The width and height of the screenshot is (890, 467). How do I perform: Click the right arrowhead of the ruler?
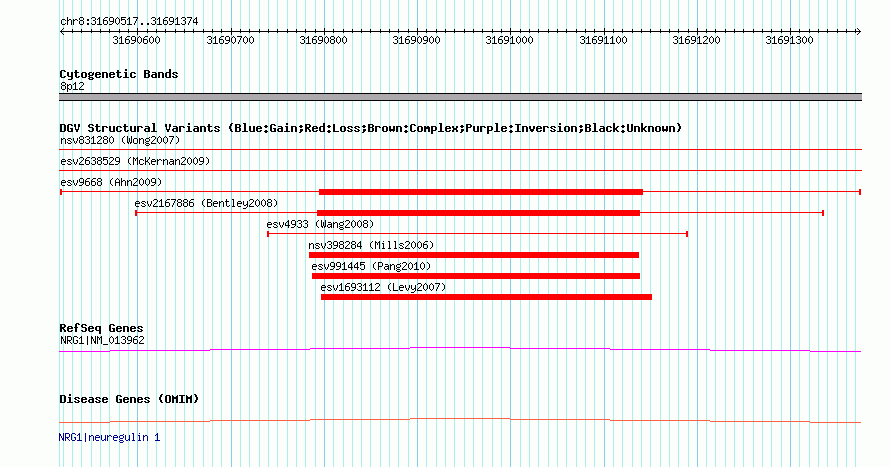point(858,32)
